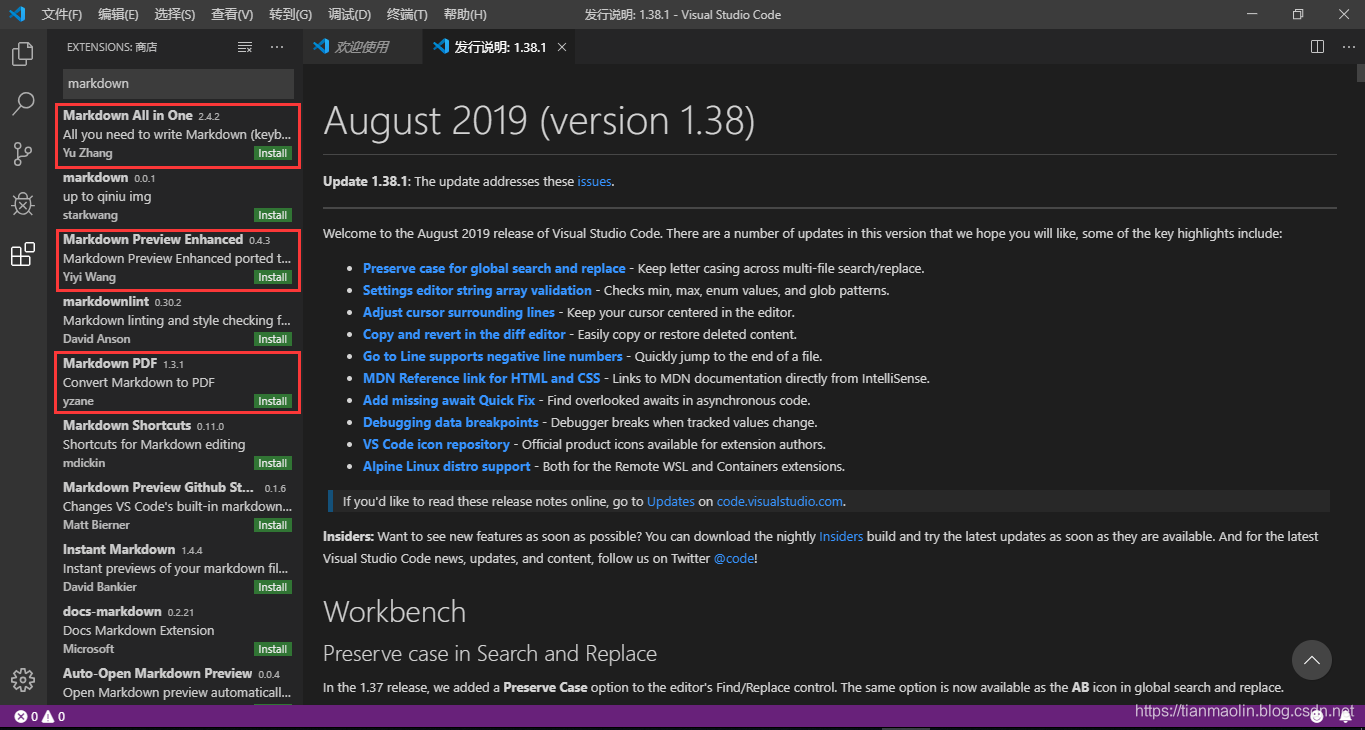Click the clear extensions list icon
Viewport: 1365px width, 730px height.
pyautogui.click(x=245, y=47)
